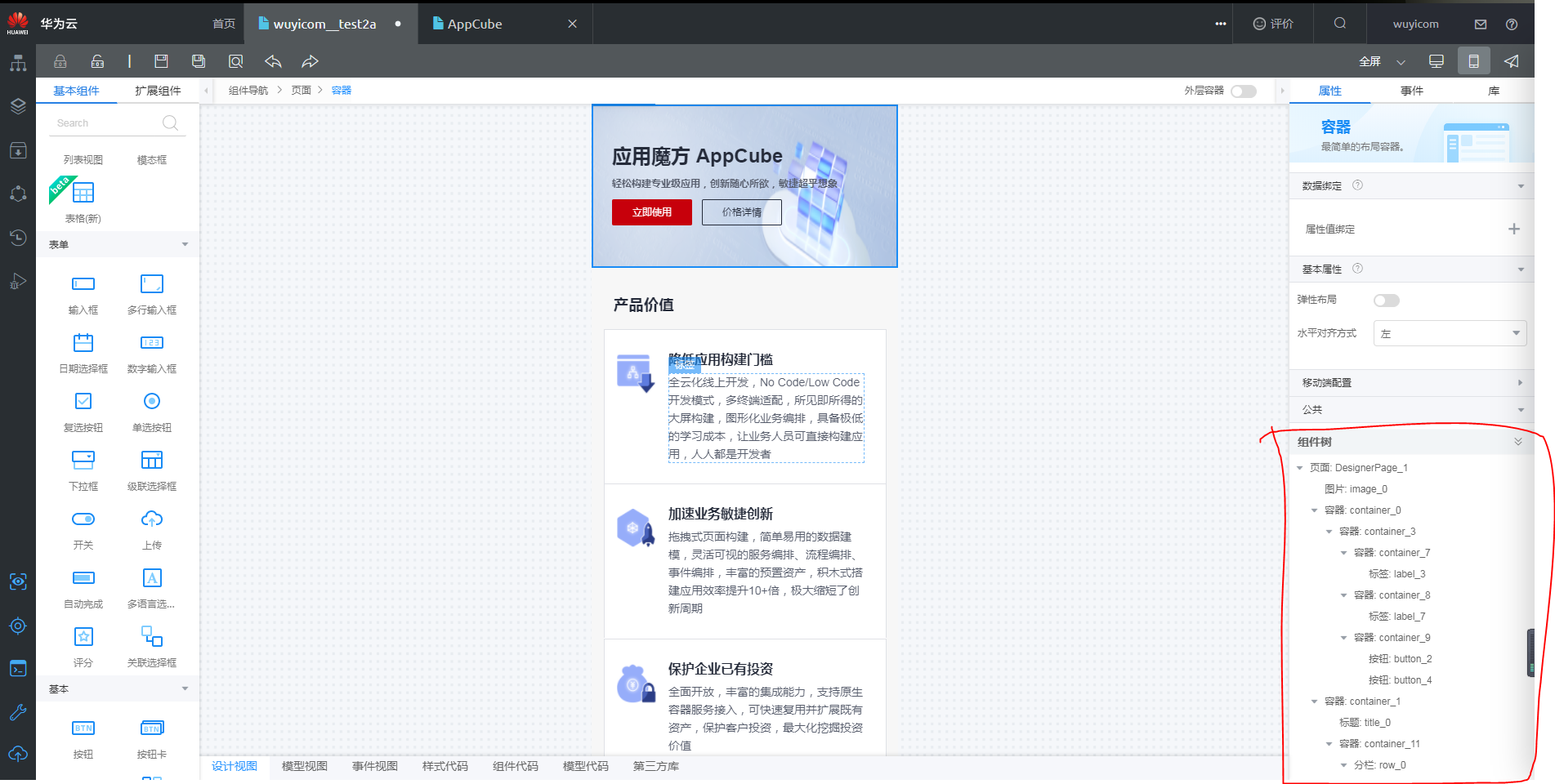The height and width of the screenshot is (784, 1555).
Task: Switch to the AppCube file tab
Action: pyautogui.click(x=475, y=24)
